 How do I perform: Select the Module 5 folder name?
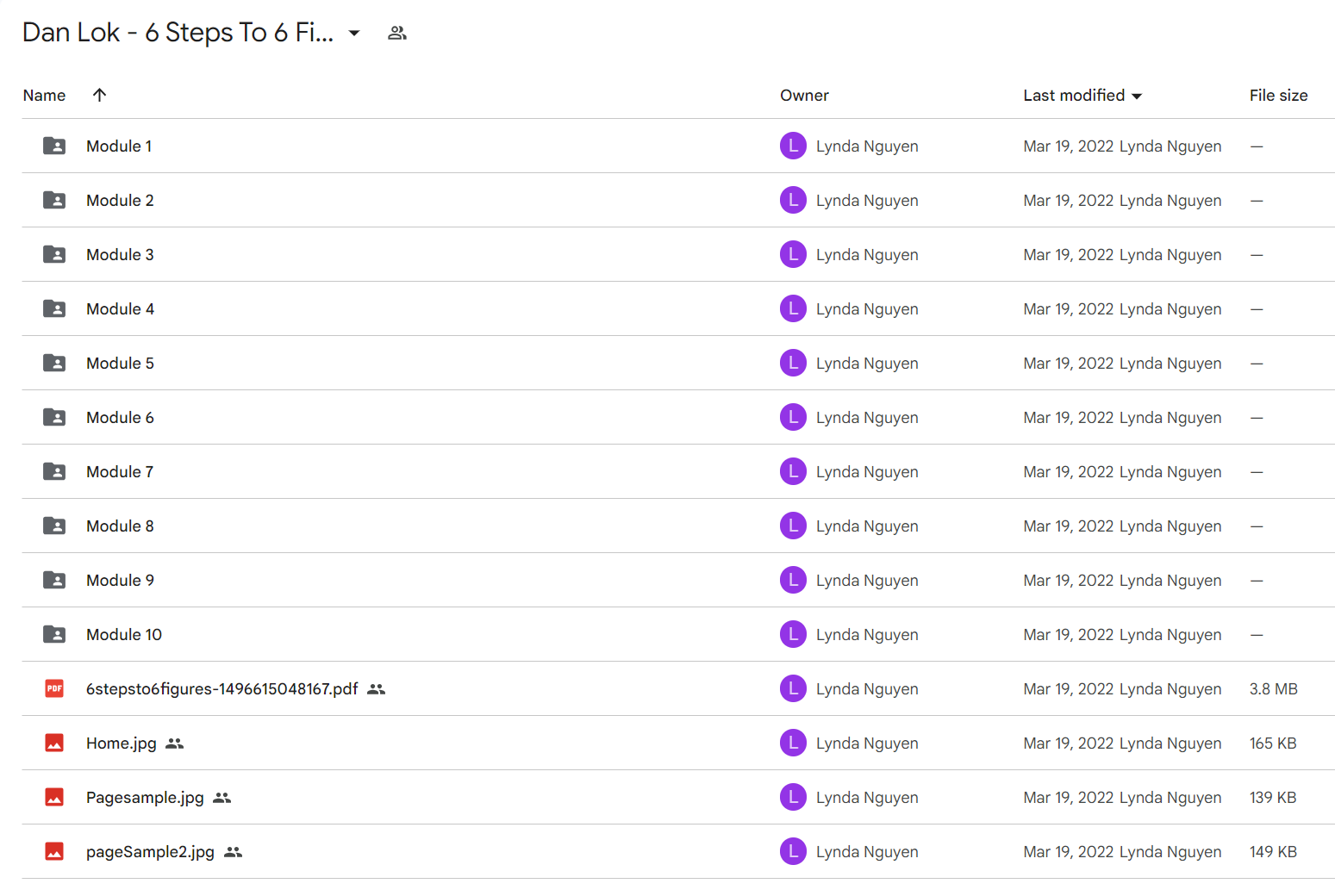[120, 364]
